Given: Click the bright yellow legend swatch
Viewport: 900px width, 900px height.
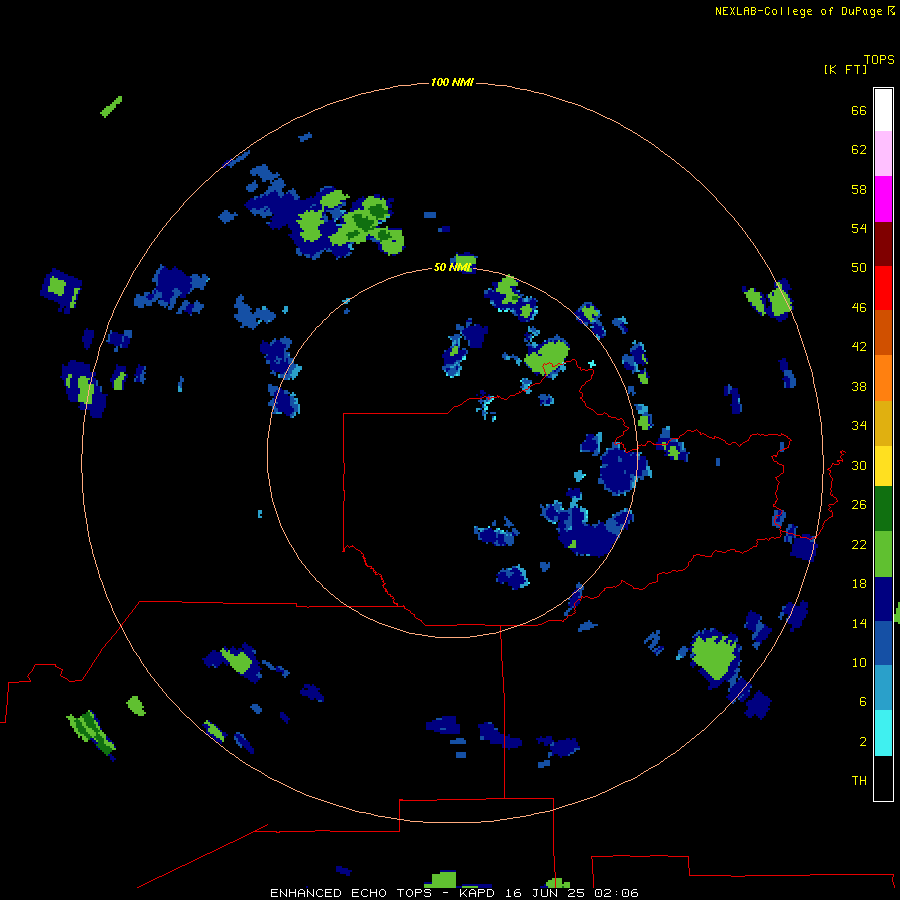Looking at the screenshot, I should pos(883,466).
